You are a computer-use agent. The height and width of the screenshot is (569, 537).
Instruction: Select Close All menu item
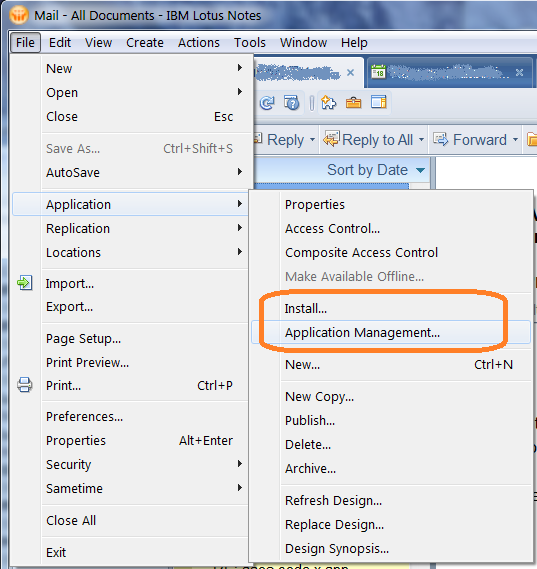point(131,520)
